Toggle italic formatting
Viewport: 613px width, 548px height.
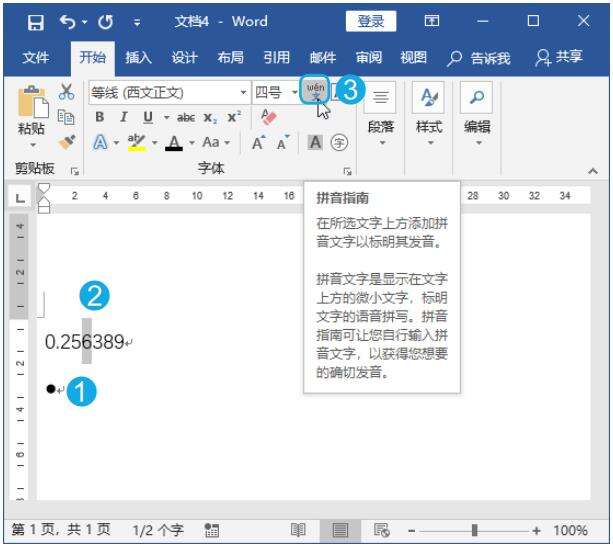124,117
